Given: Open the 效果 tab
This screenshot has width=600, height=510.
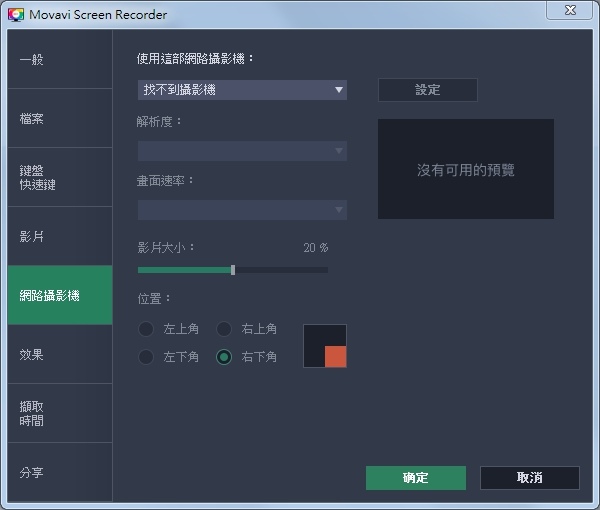Looking at the screenshot, I should click(60, 354).
